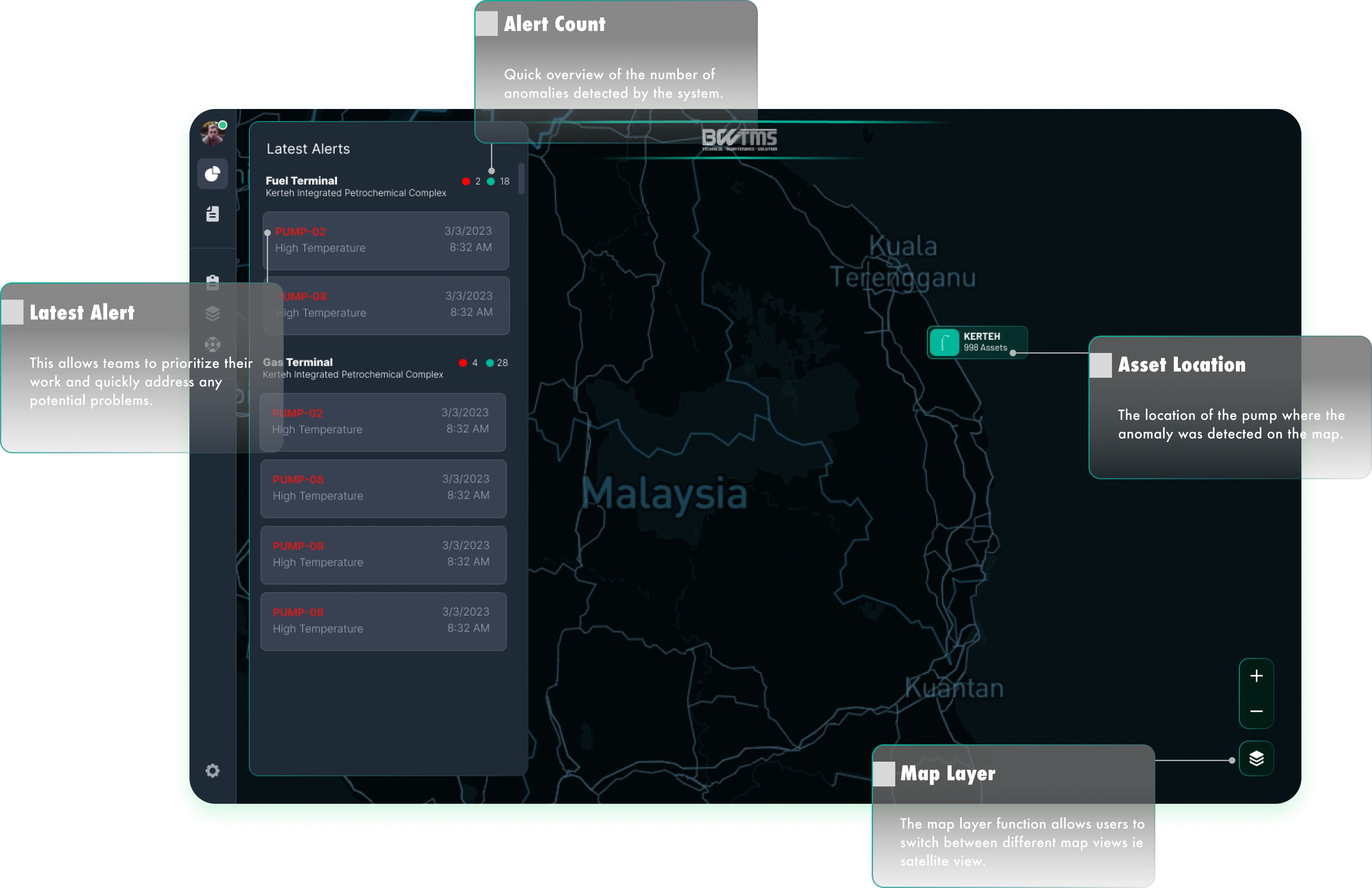Open settings gear in sidebar
Viewport: 1372px width, 888px height.
click(212, 770)
